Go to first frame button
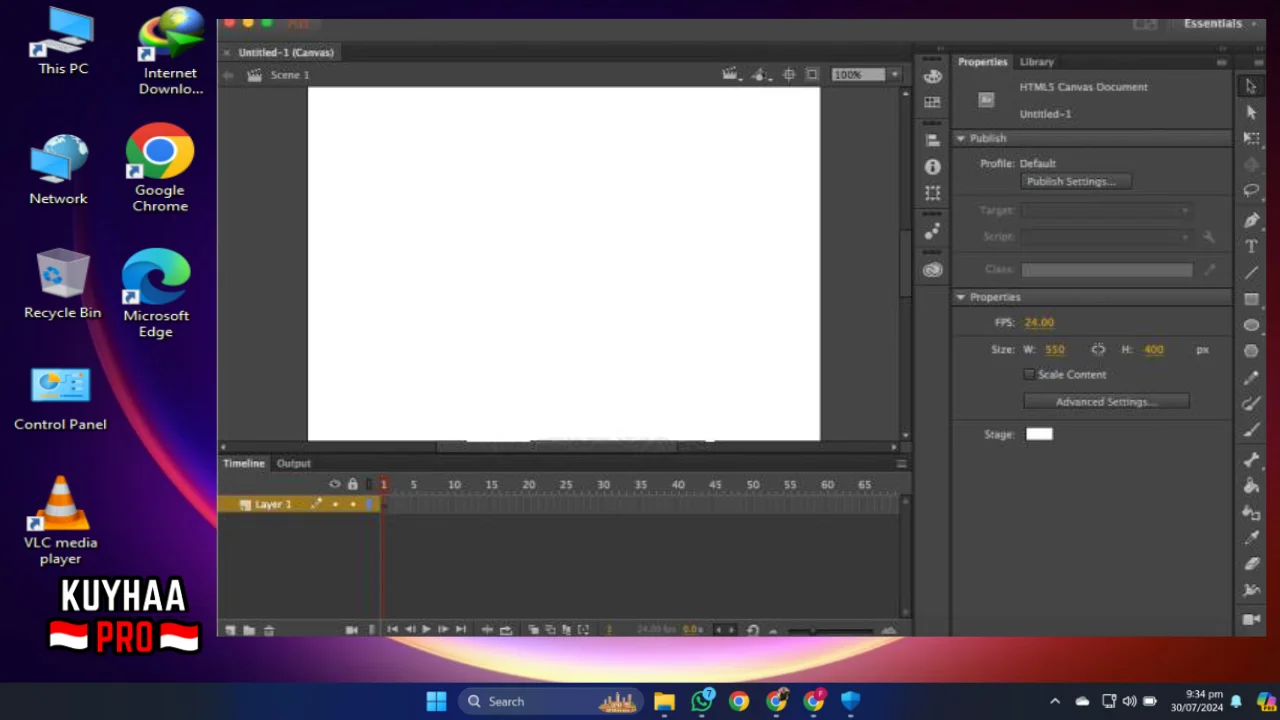Screen dimensions: 1280x720 coord(392,630)
